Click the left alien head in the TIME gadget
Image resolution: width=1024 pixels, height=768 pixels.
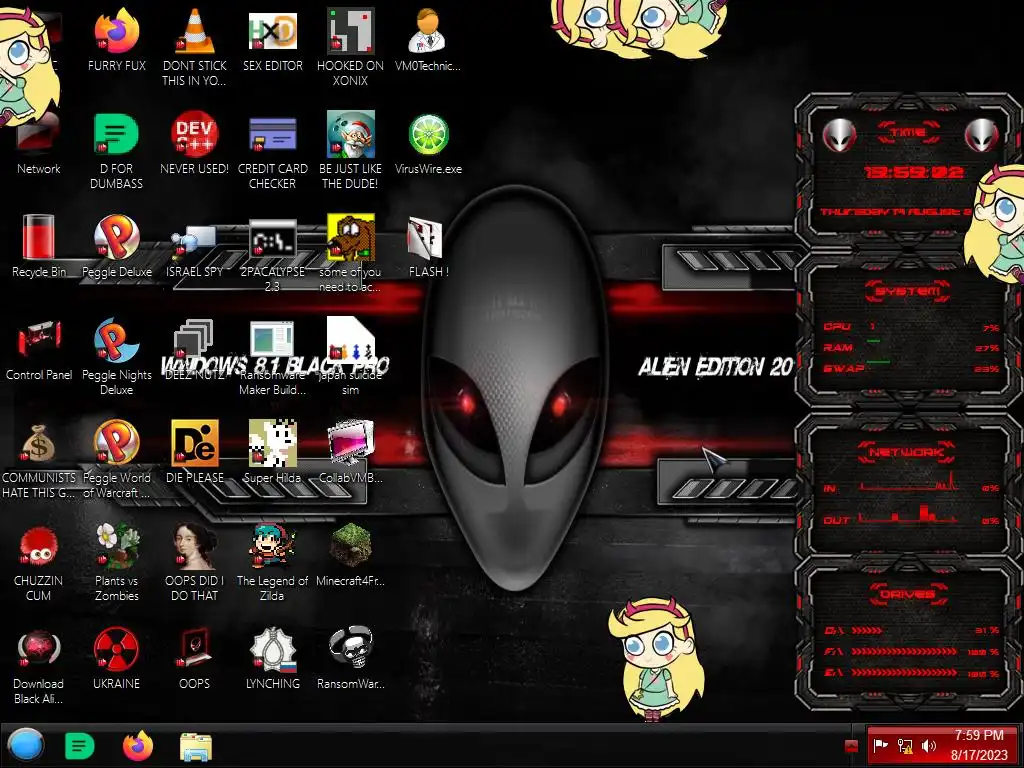click(839, 136)
